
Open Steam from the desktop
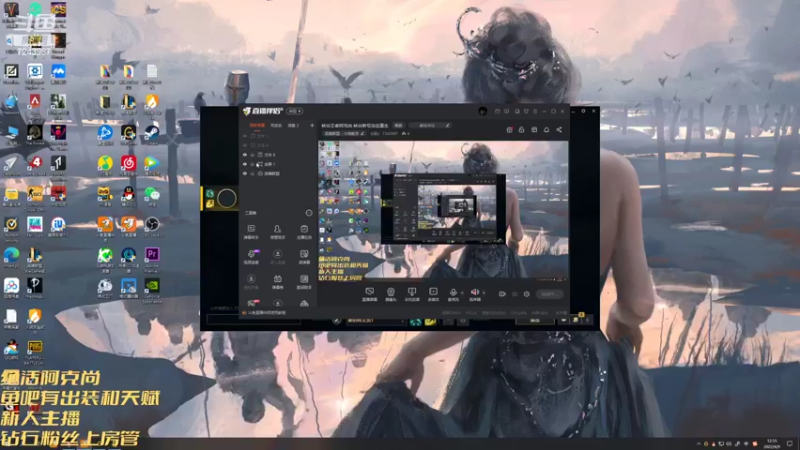tap(152, 133)
